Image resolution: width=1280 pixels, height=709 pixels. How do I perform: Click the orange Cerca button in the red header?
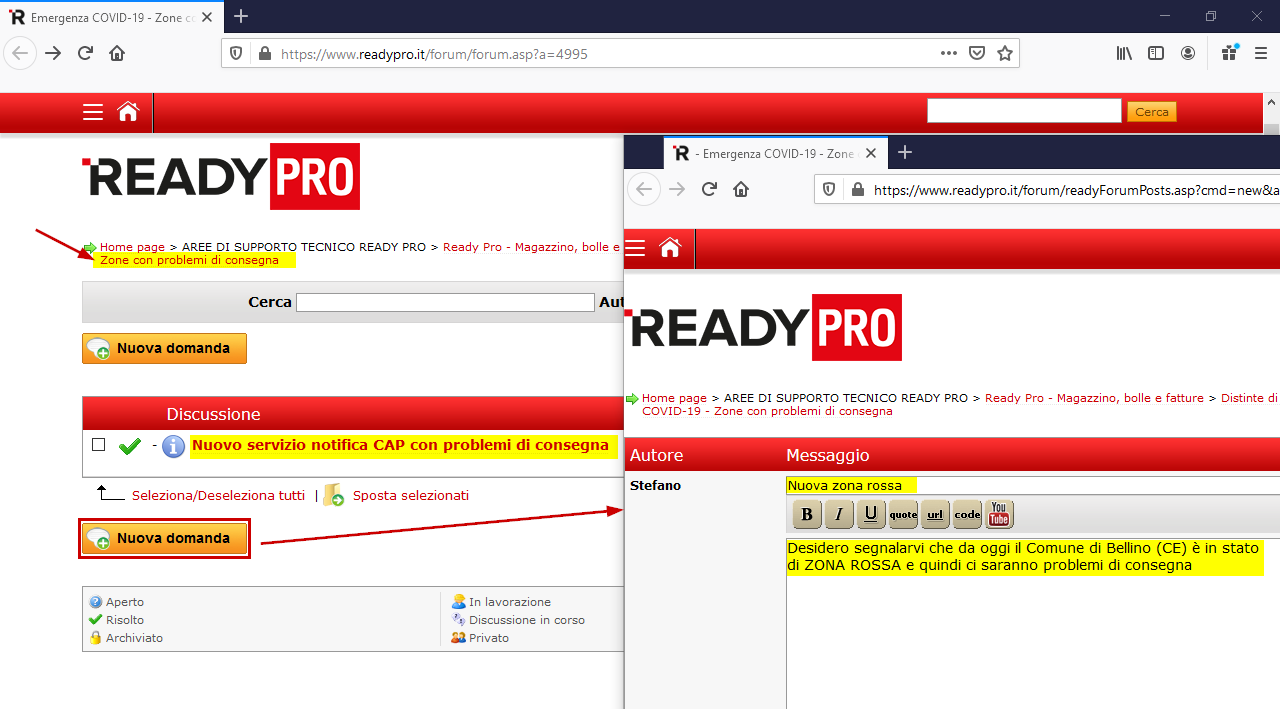coord(1152,112)
